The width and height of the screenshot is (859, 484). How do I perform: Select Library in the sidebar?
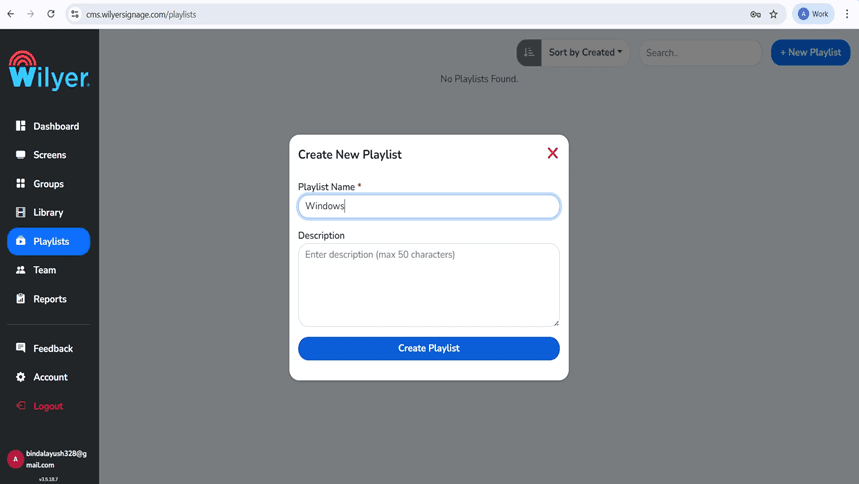(48, 213)
